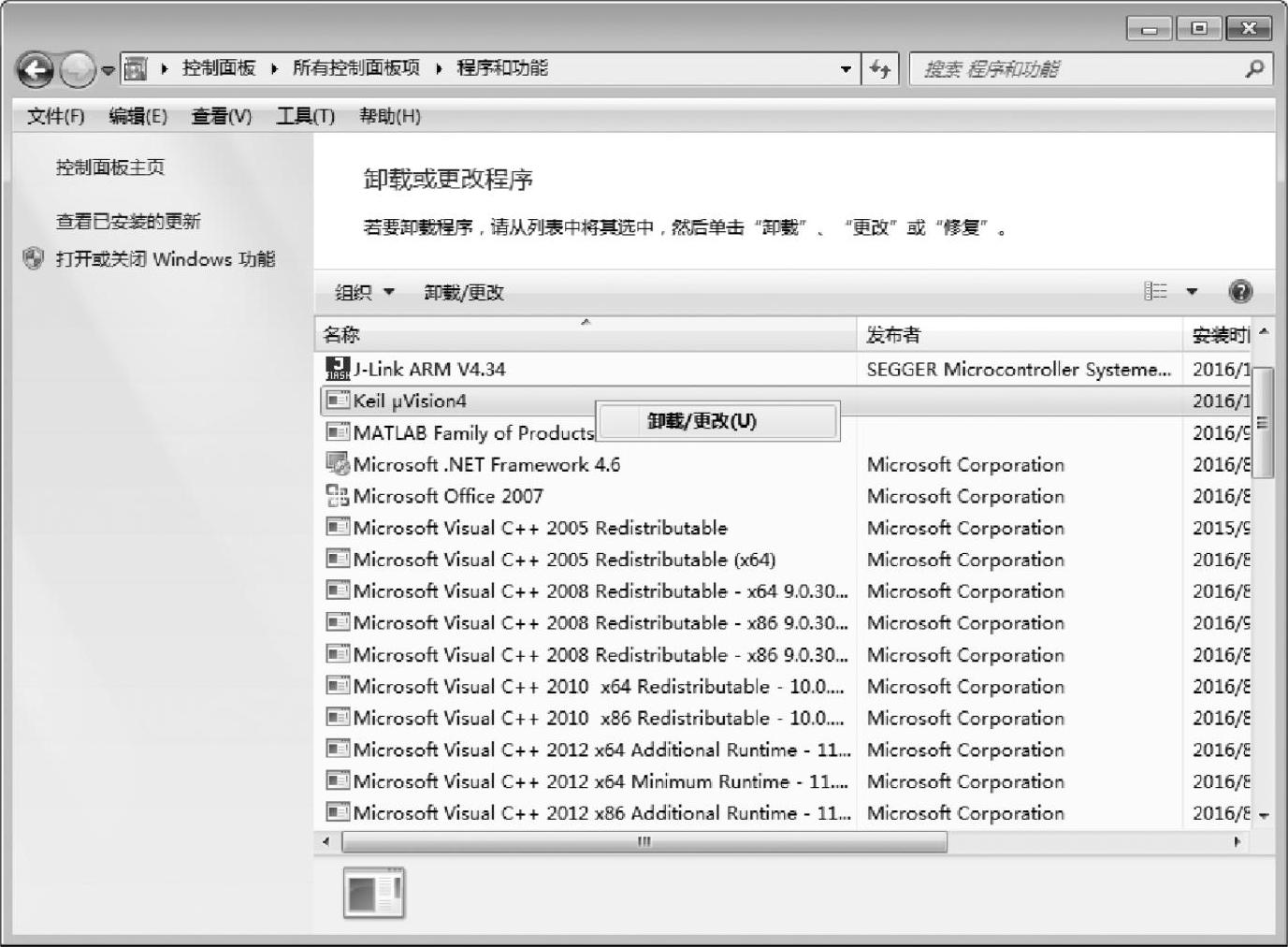Screen dimensions: 1288x947
Task: Select Microsoft .NET Framework 4.6 name text
Action: point(486,464)
